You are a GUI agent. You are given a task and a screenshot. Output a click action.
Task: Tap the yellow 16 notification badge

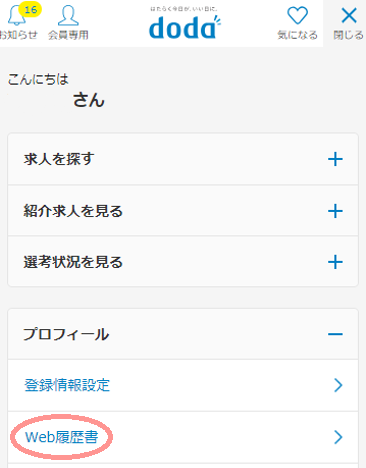tap(30, 9)
